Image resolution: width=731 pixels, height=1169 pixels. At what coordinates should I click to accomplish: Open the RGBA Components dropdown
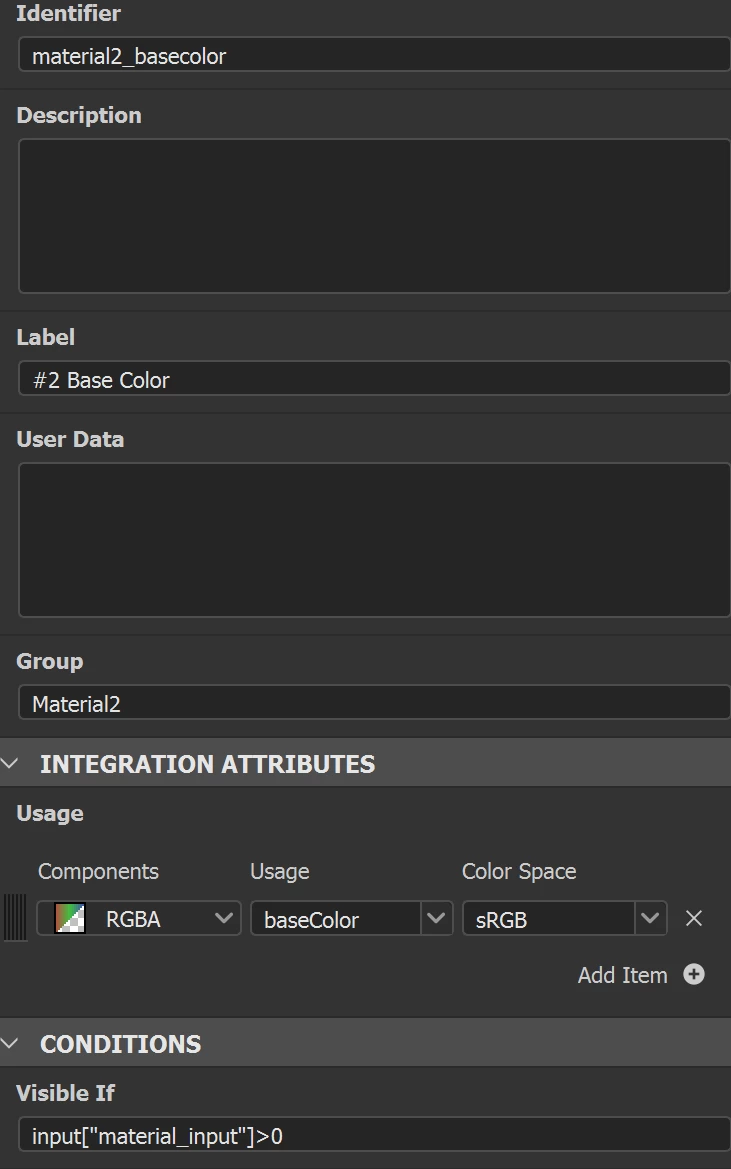[224, 919]
